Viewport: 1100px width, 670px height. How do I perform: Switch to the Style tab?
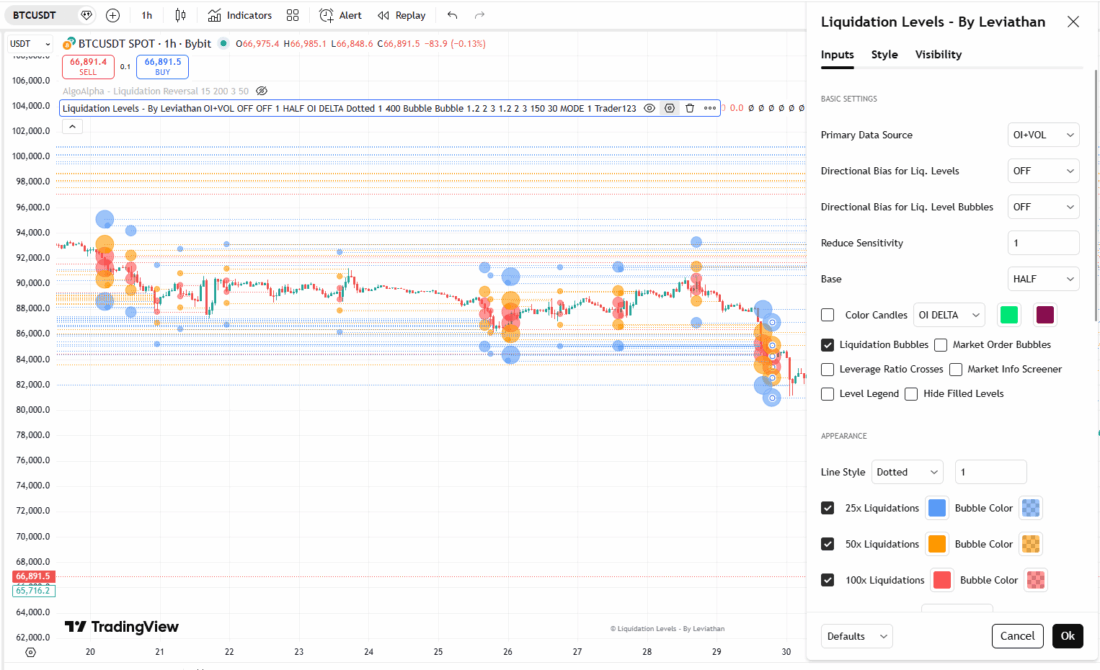click(x=885, y=55)
